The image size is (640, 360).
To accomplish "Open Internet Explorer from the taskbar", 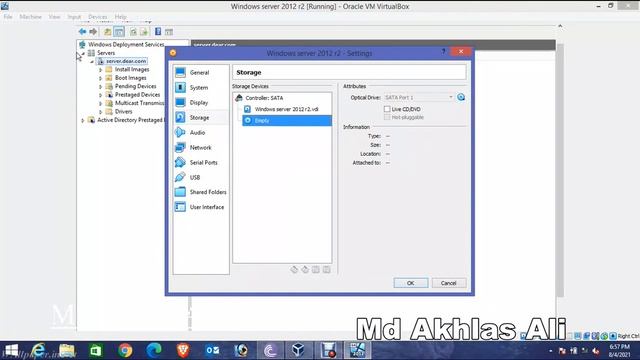I will (x=39, y=351).
